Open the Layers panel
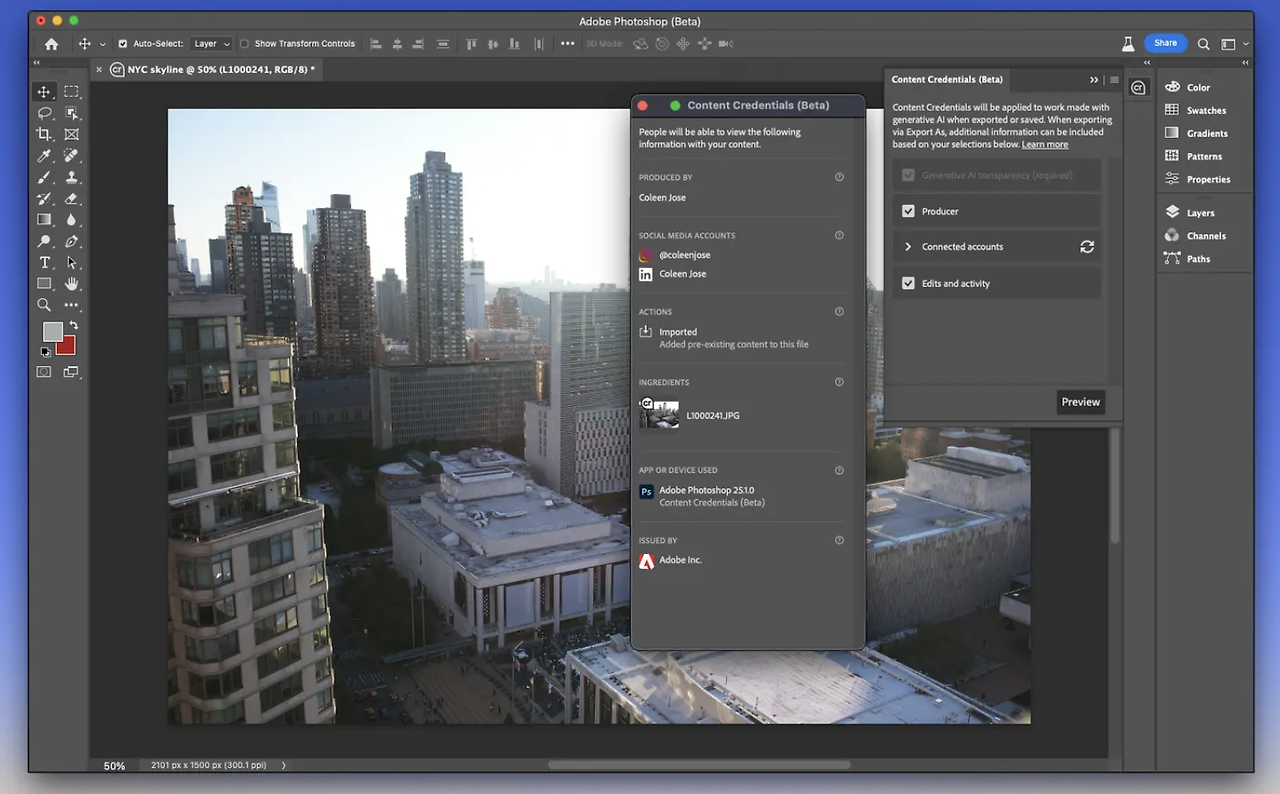Viewport: 1280px width, 794px height. 1200,213
